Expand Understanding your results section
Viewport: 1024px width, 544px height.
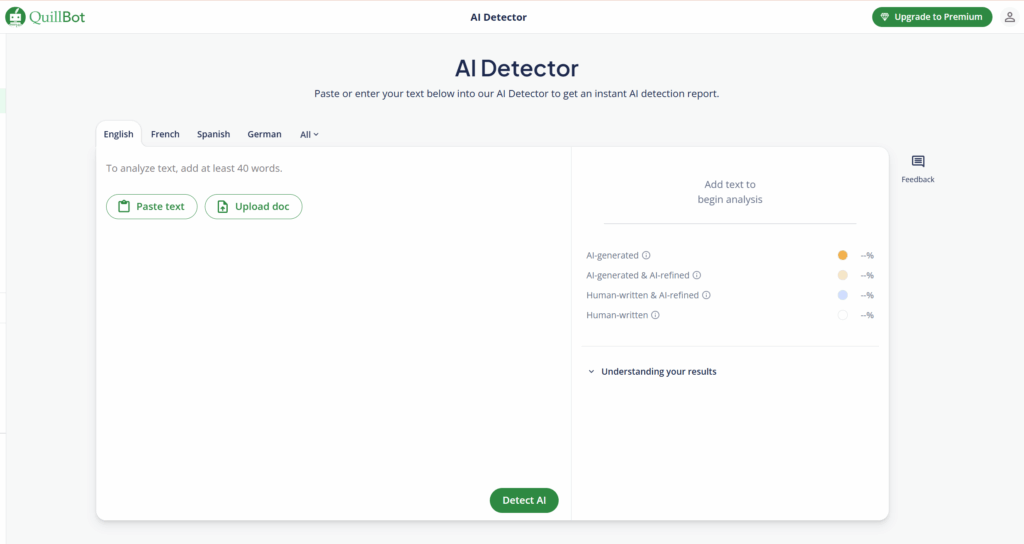[658, 371]
